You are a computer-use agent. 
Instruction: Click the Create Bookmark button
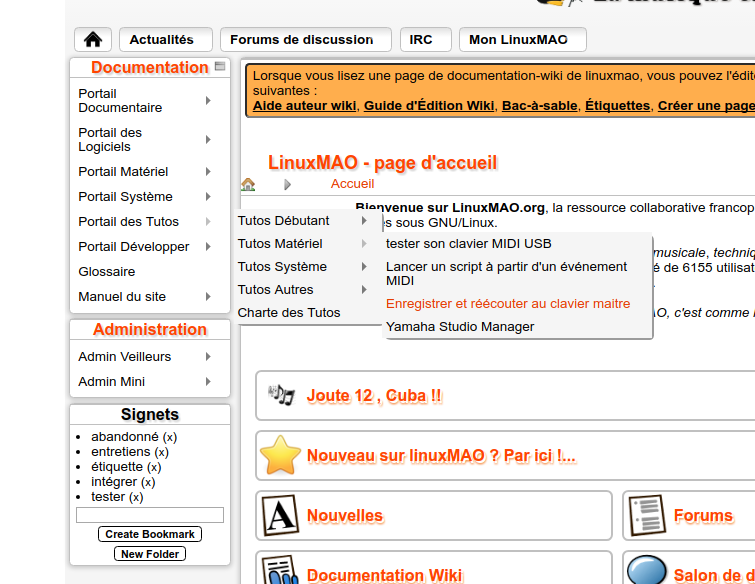coord(150,534)
